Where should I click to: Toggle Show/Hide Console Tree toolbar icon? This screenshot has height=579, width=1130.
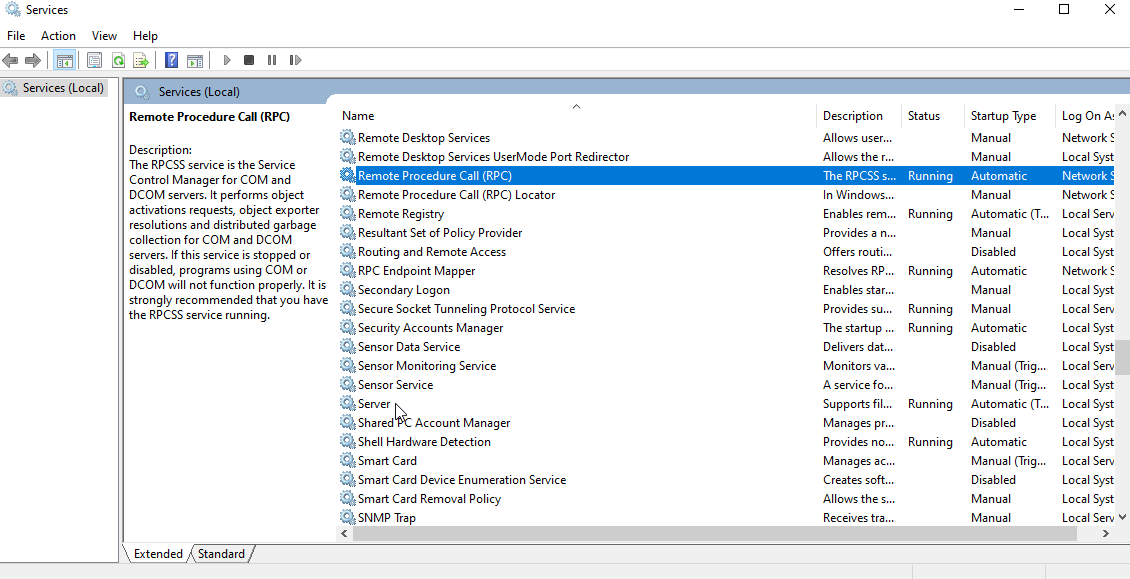tap(64, 61)
